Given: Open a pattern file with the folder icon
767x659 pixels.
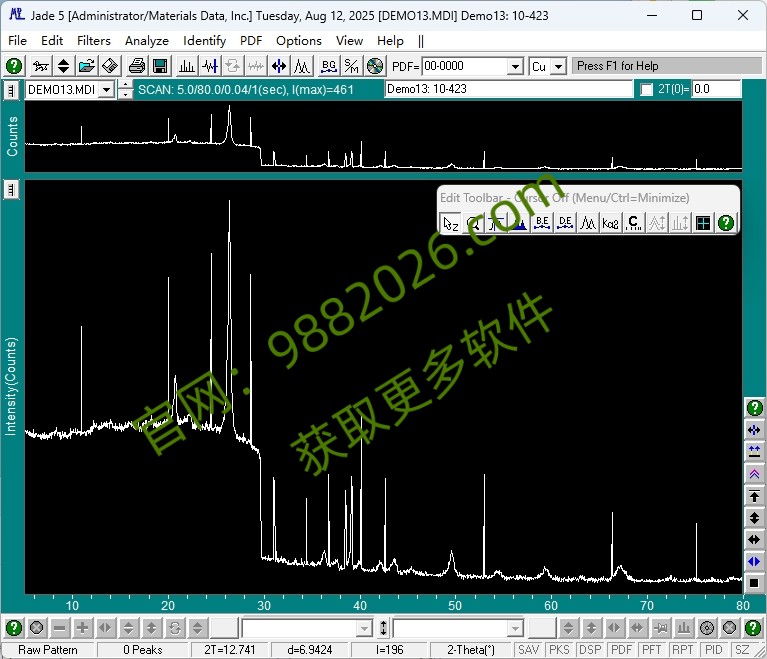Looking at the screenshot, I should tap(87, 66).
